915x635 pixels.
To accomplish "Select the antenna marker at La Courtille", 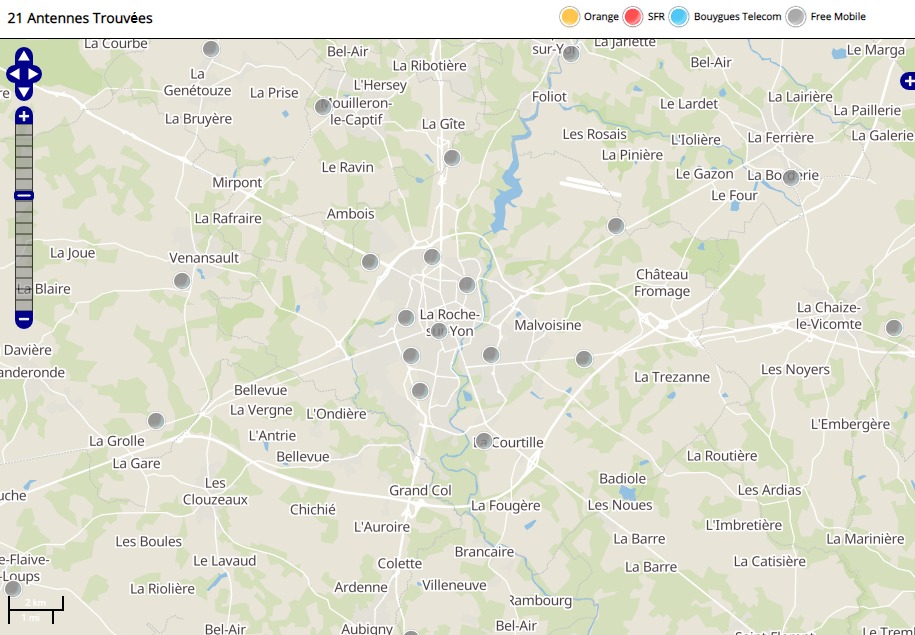I will (x=484, y=440).
